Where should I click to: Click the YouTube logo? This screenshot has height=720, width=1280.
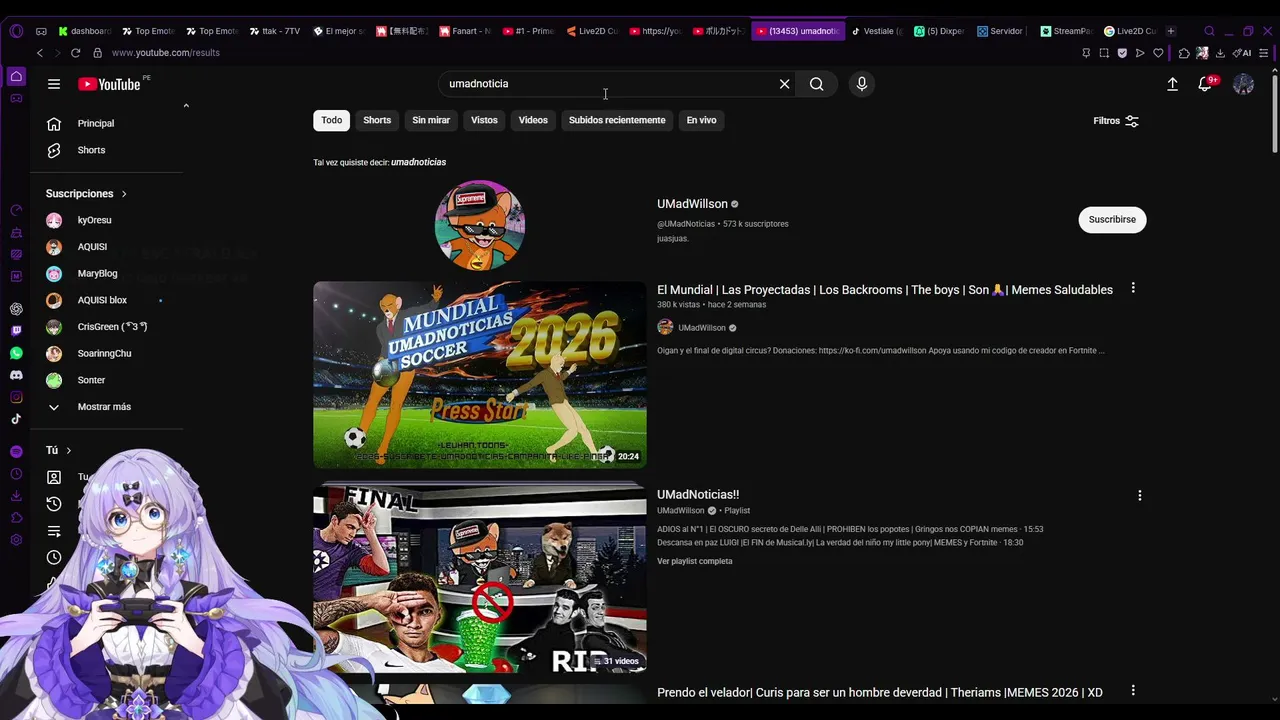[109, 84]
